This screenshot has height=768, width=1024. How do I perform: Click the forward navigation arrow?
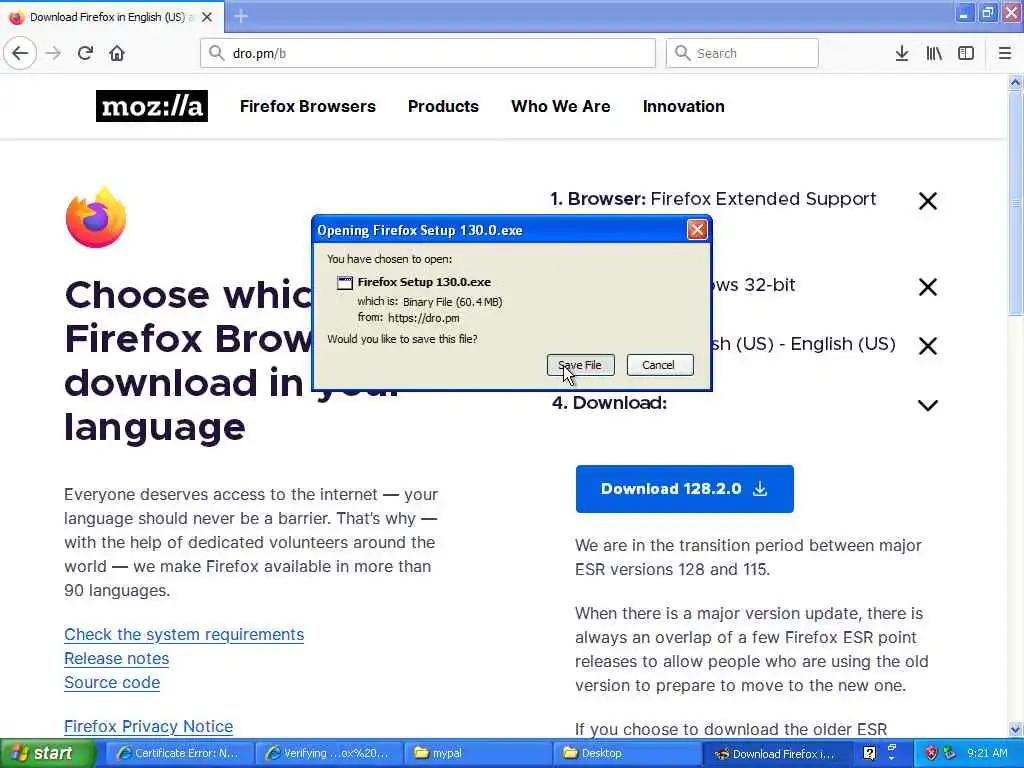[53, 53]
